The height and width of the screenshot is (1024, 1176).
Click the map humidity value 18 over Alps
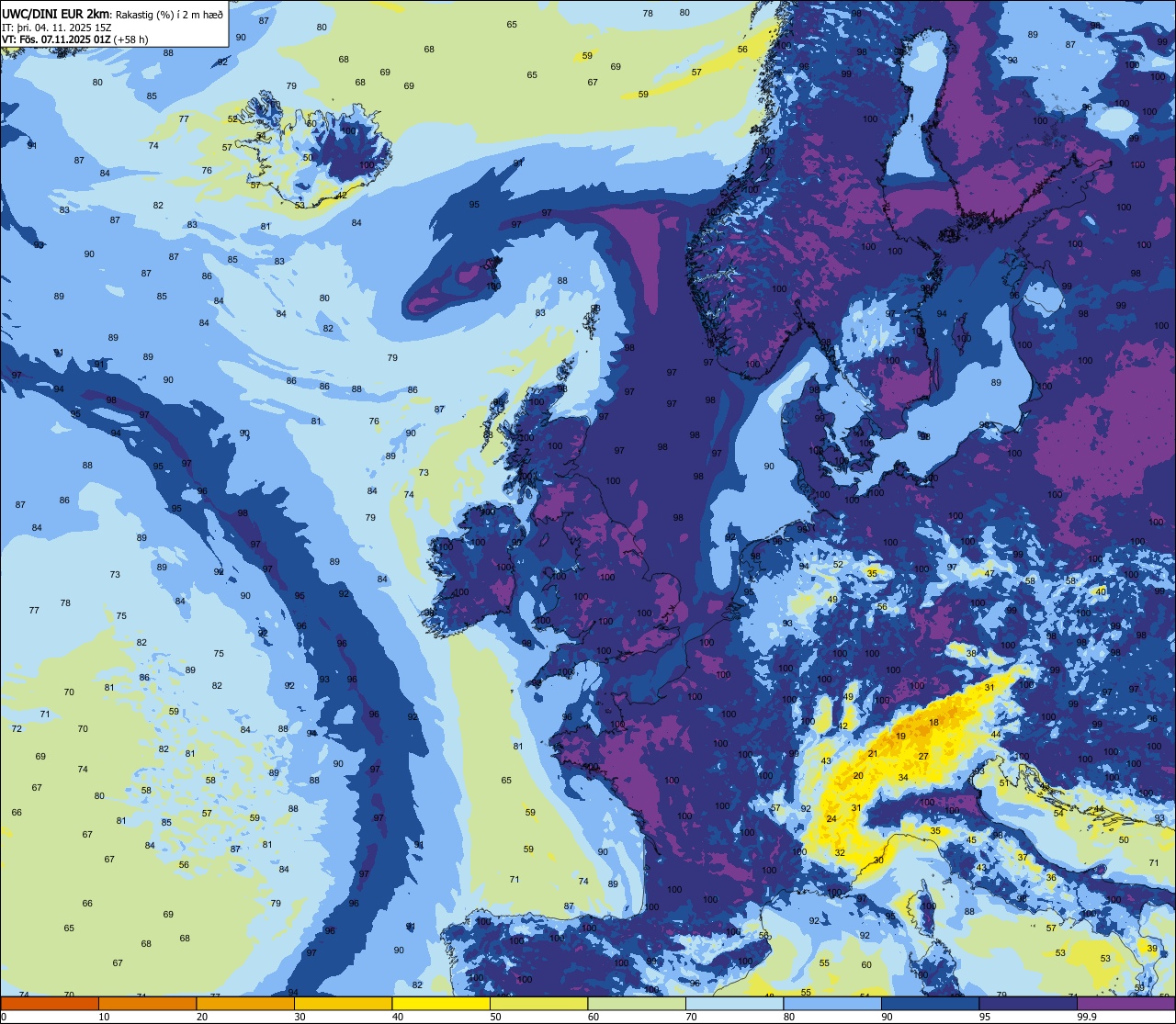[x=933, y=723]
